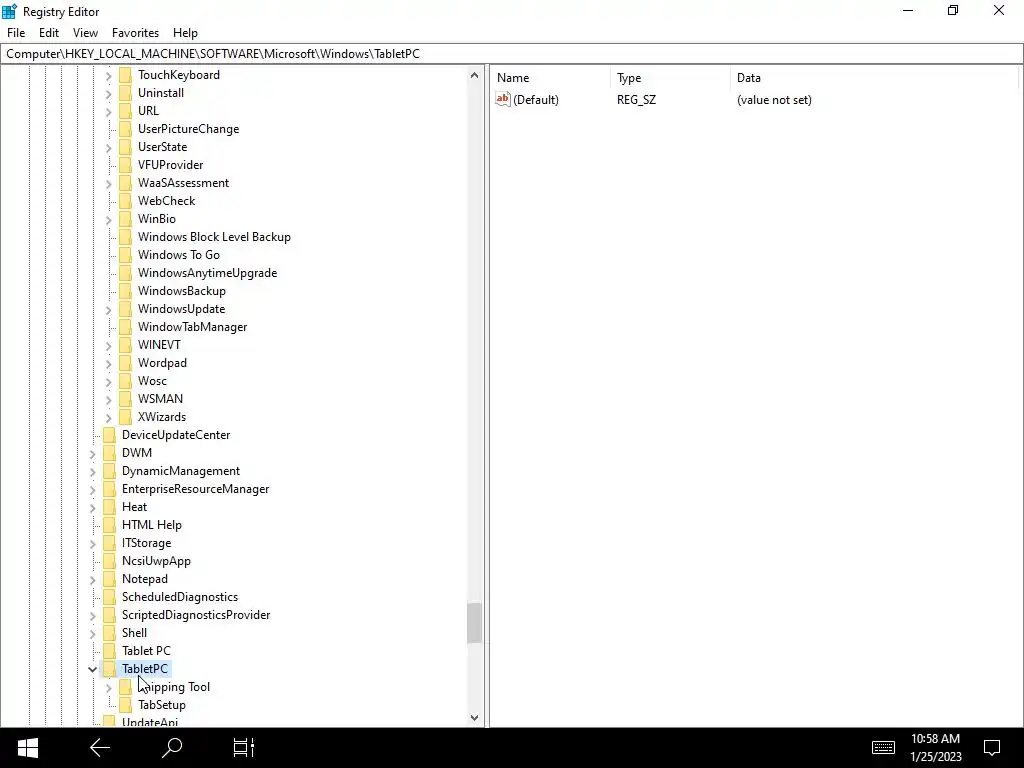1024x768 pixels.
Task: Click the TabSetup folder icon
Action: [125, 705]
